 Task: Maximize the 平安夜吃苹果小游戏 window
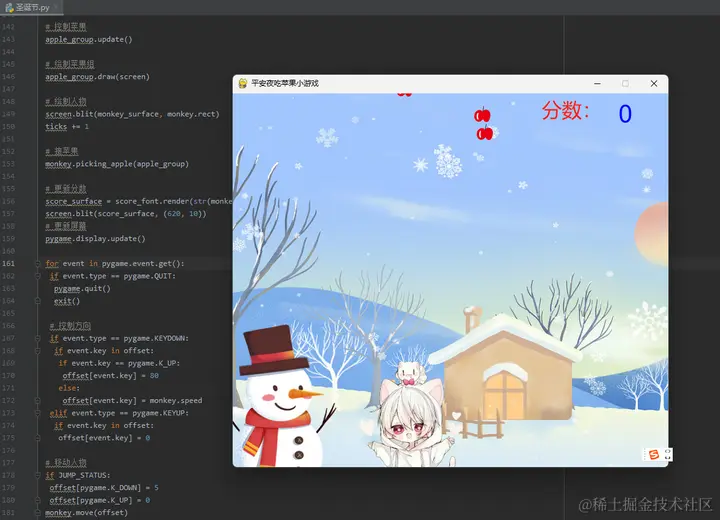(625, 84)
